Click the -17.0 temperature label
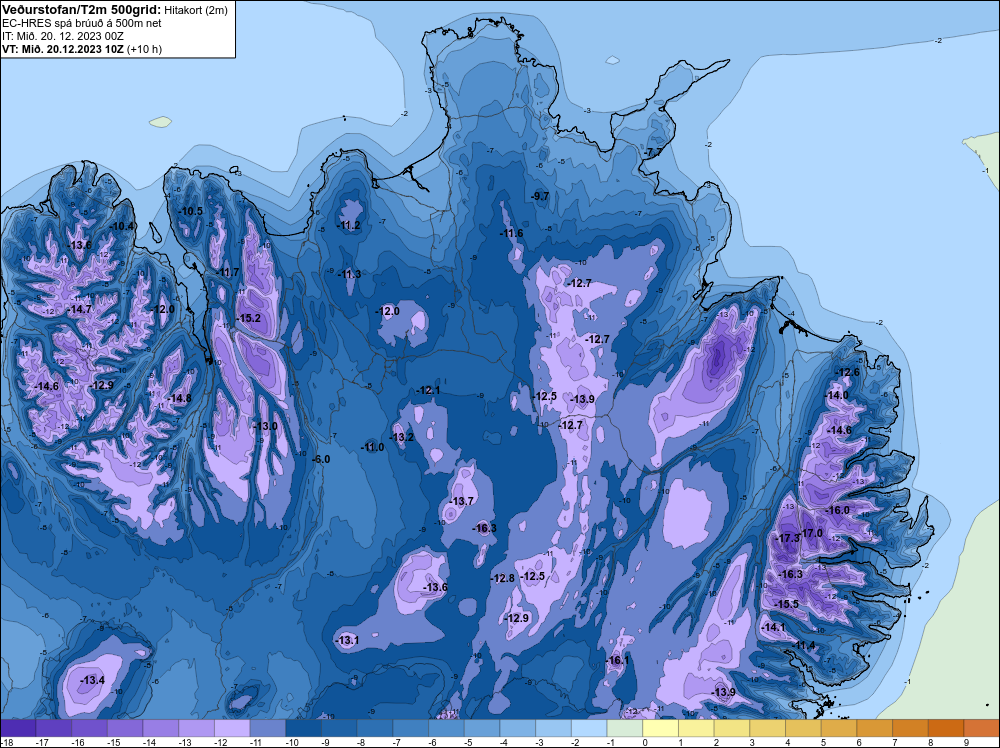 pos(812,533)
